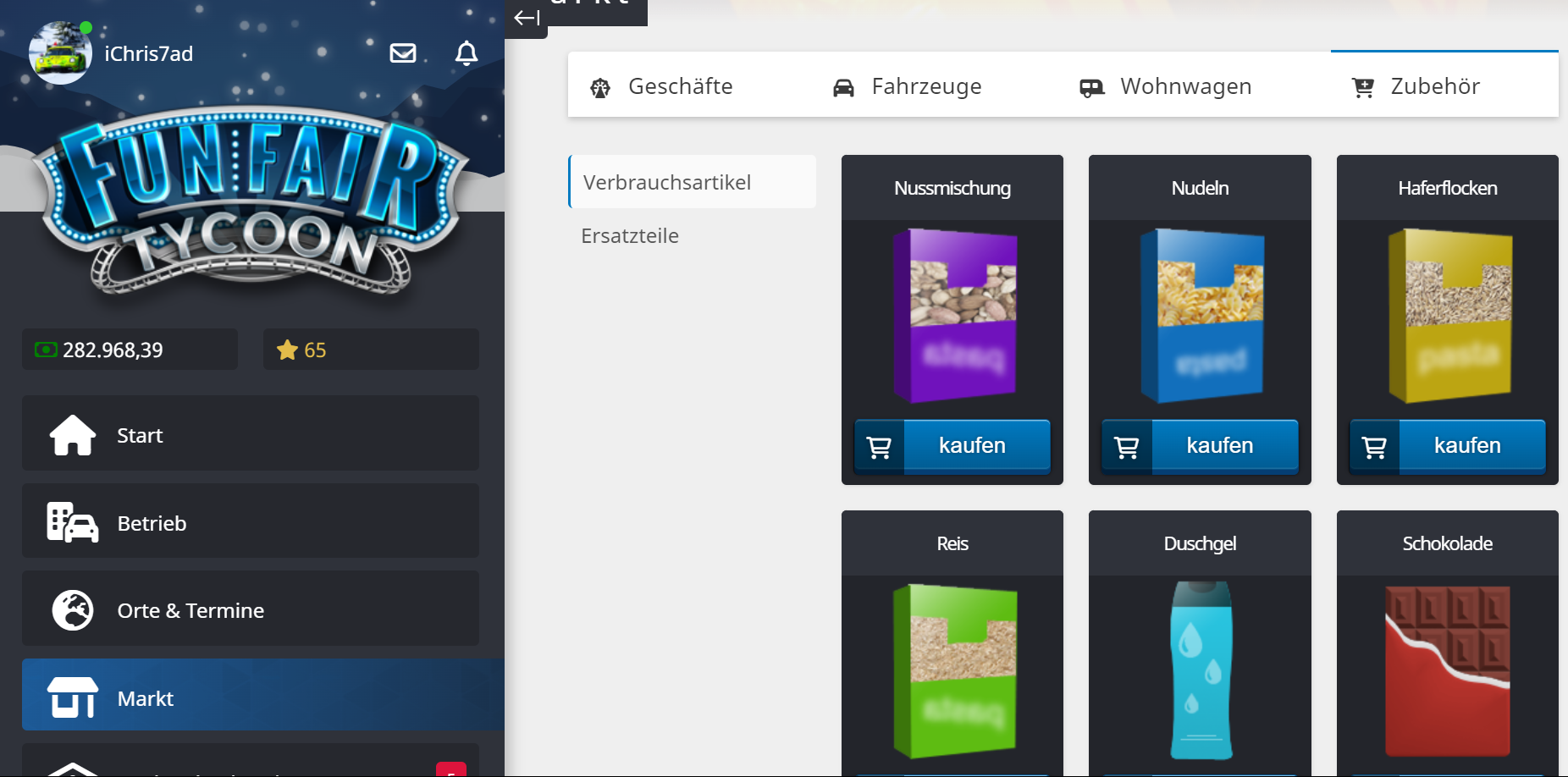Switch to the Fahrzeuge tab

click(907, 86)
